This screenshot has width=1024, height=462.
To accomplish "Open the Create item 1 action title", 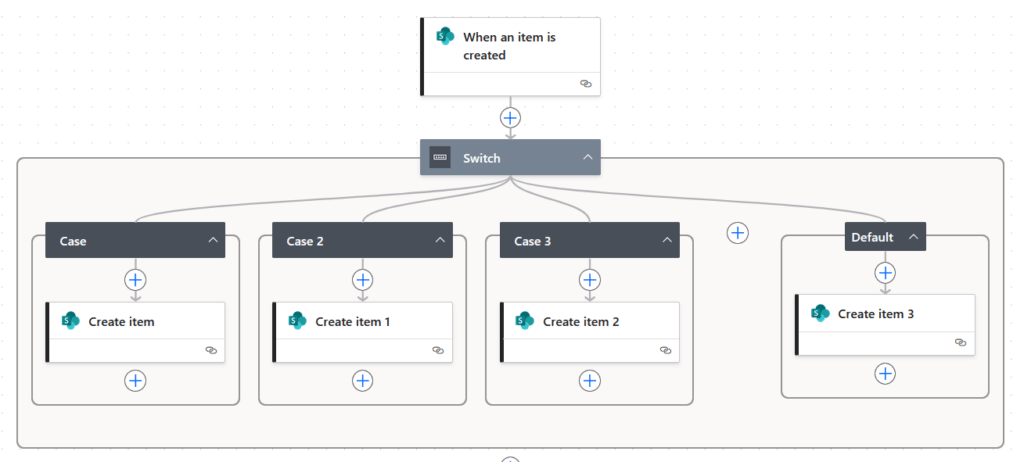I will (353, 322).
